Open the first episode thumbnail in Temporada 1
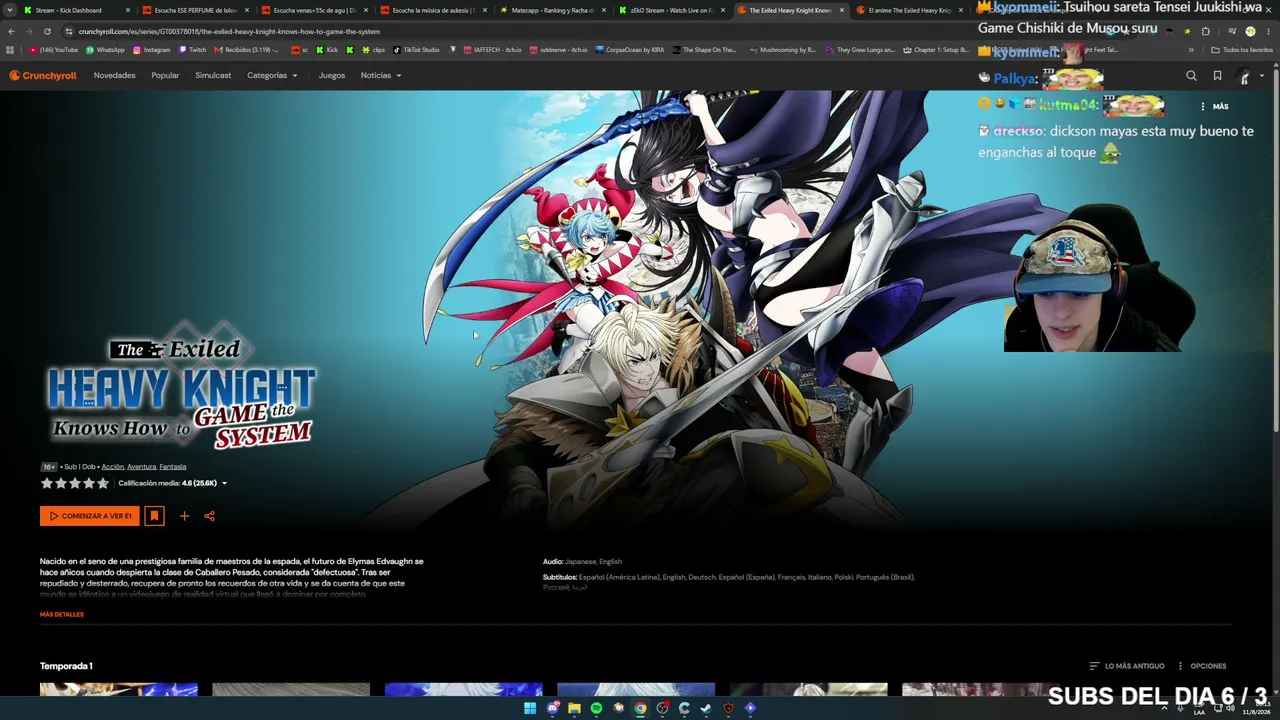1280x720 pixels. click(119, 690)
